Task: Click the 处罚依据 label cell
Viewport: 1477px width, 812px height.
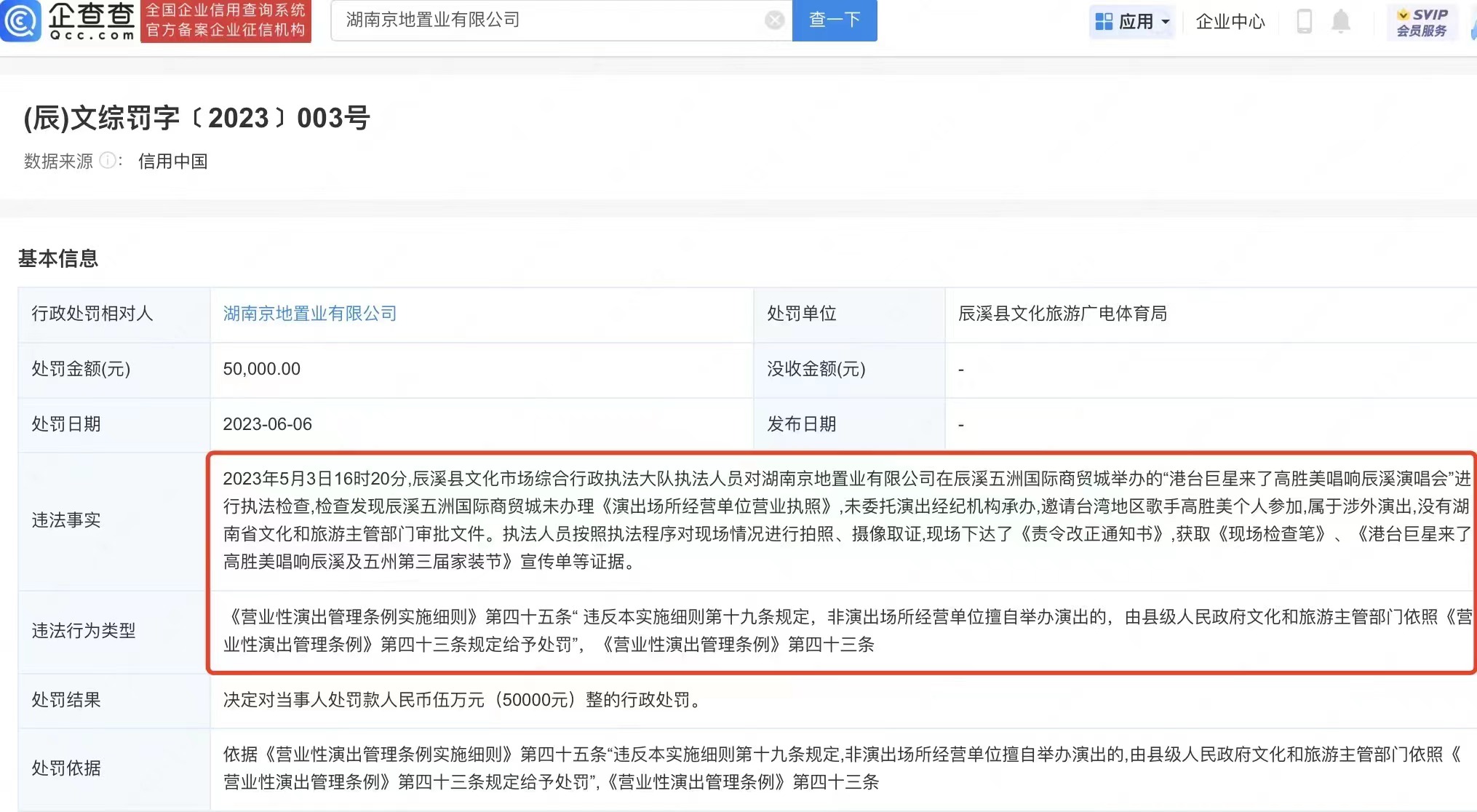Action: [x=114, y=769]
